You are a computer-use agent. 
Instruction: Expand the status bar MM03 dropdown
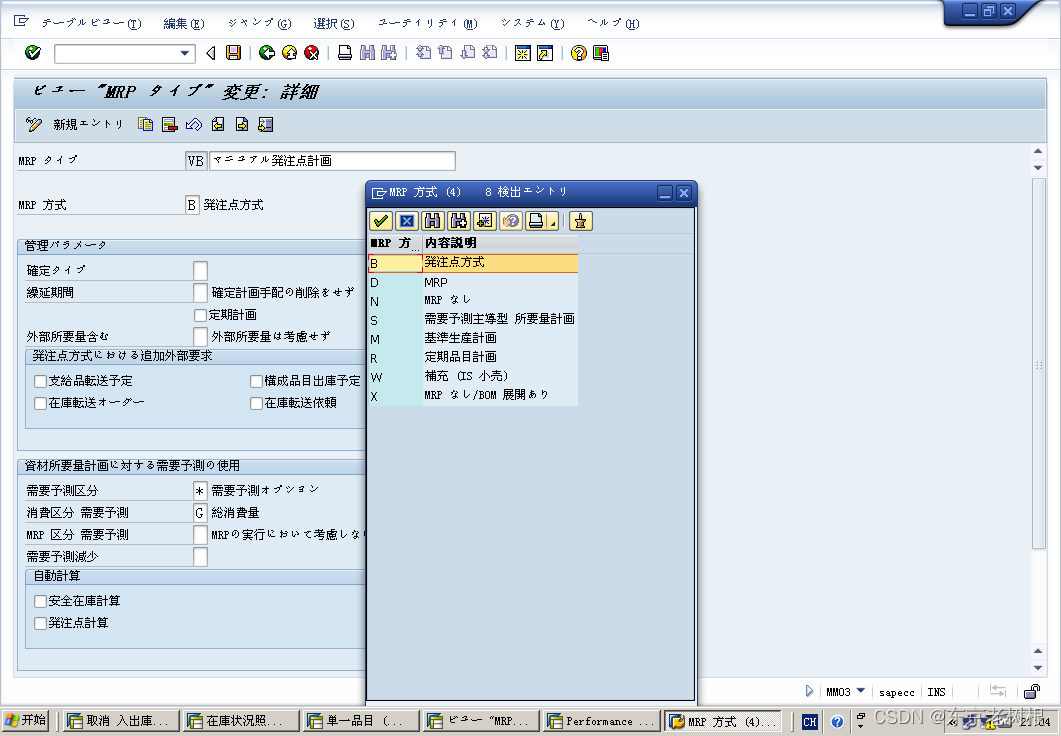click(861, 691)
